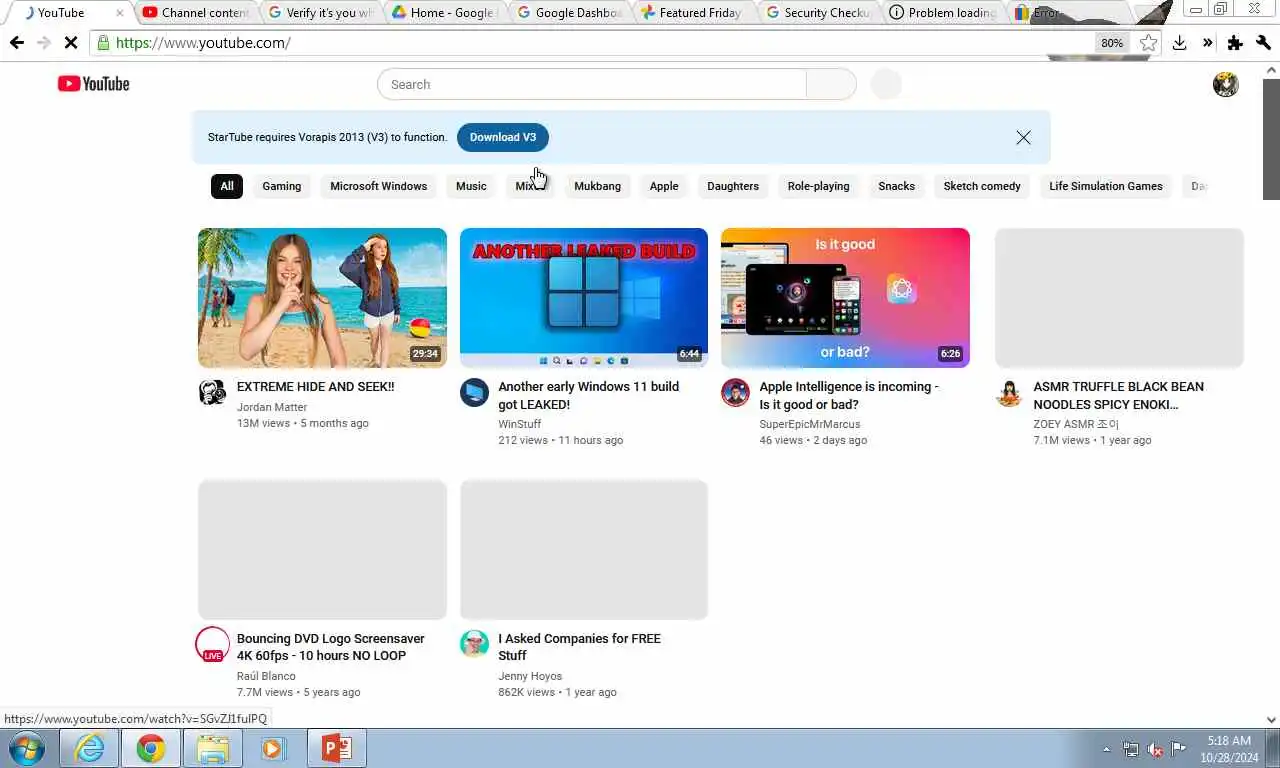Select the Life Simulation Games chip

[x=1106, y=186]
